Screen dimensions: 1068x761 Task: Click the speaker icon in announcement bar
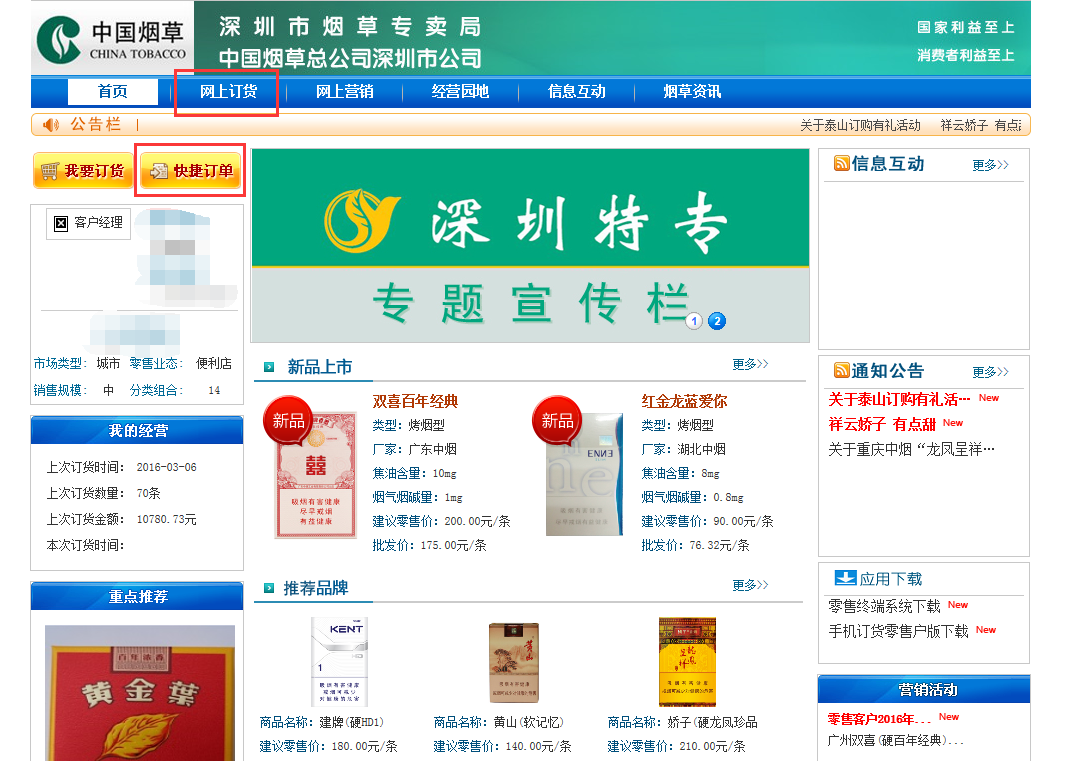click(x=51, y=125)
